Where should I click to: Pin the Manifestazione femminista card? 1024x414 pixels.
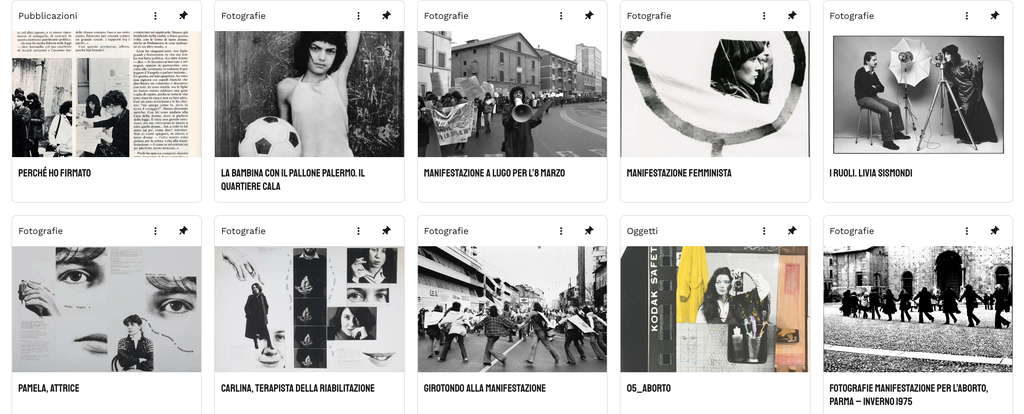[x=792, y=16]
